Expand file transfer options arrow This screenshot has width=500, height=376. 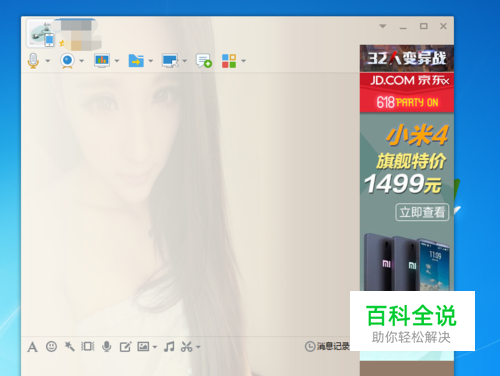click(151, 61)
